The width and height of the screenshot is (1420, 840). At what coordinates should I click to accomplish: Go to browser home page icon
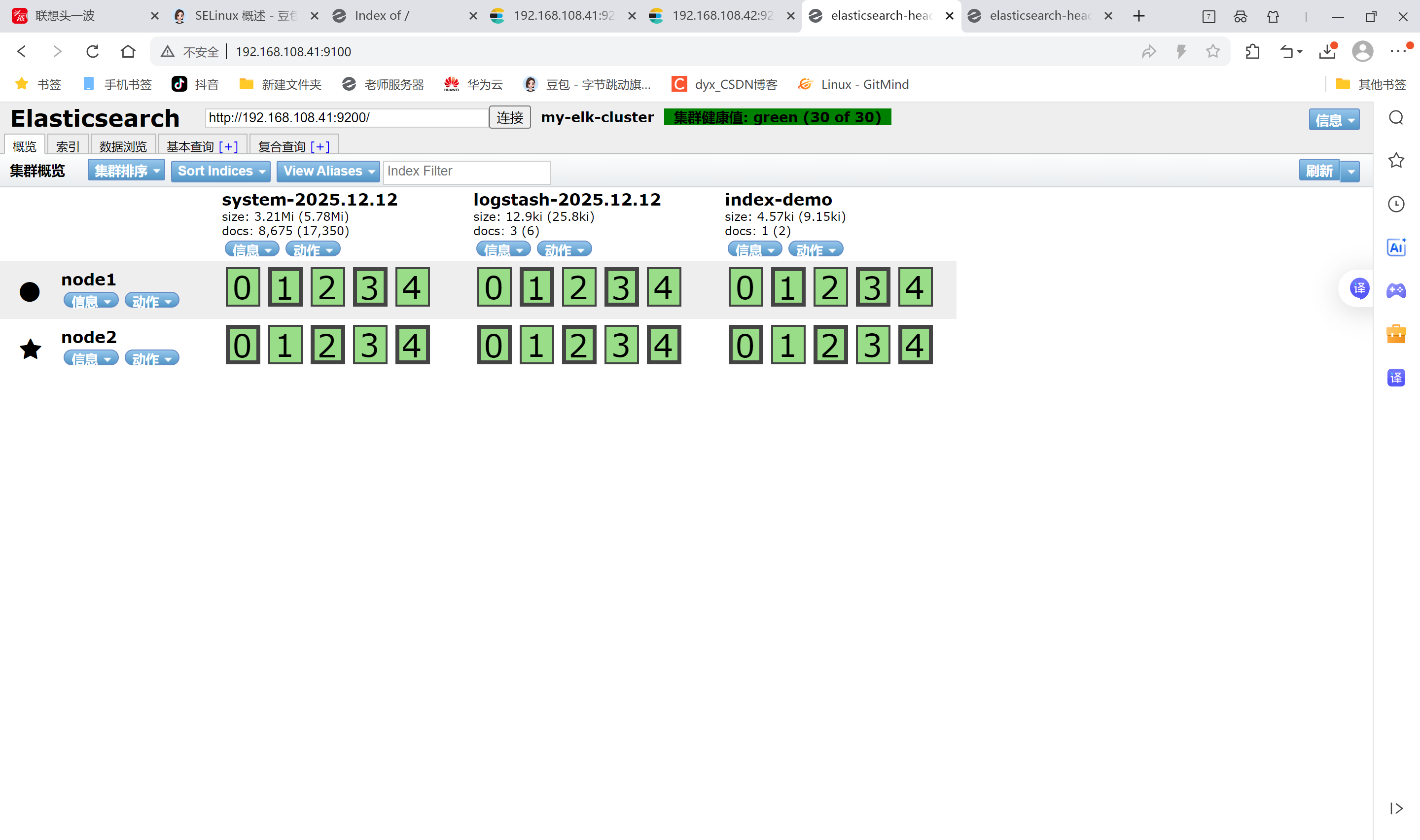click(x=128, y=51)
